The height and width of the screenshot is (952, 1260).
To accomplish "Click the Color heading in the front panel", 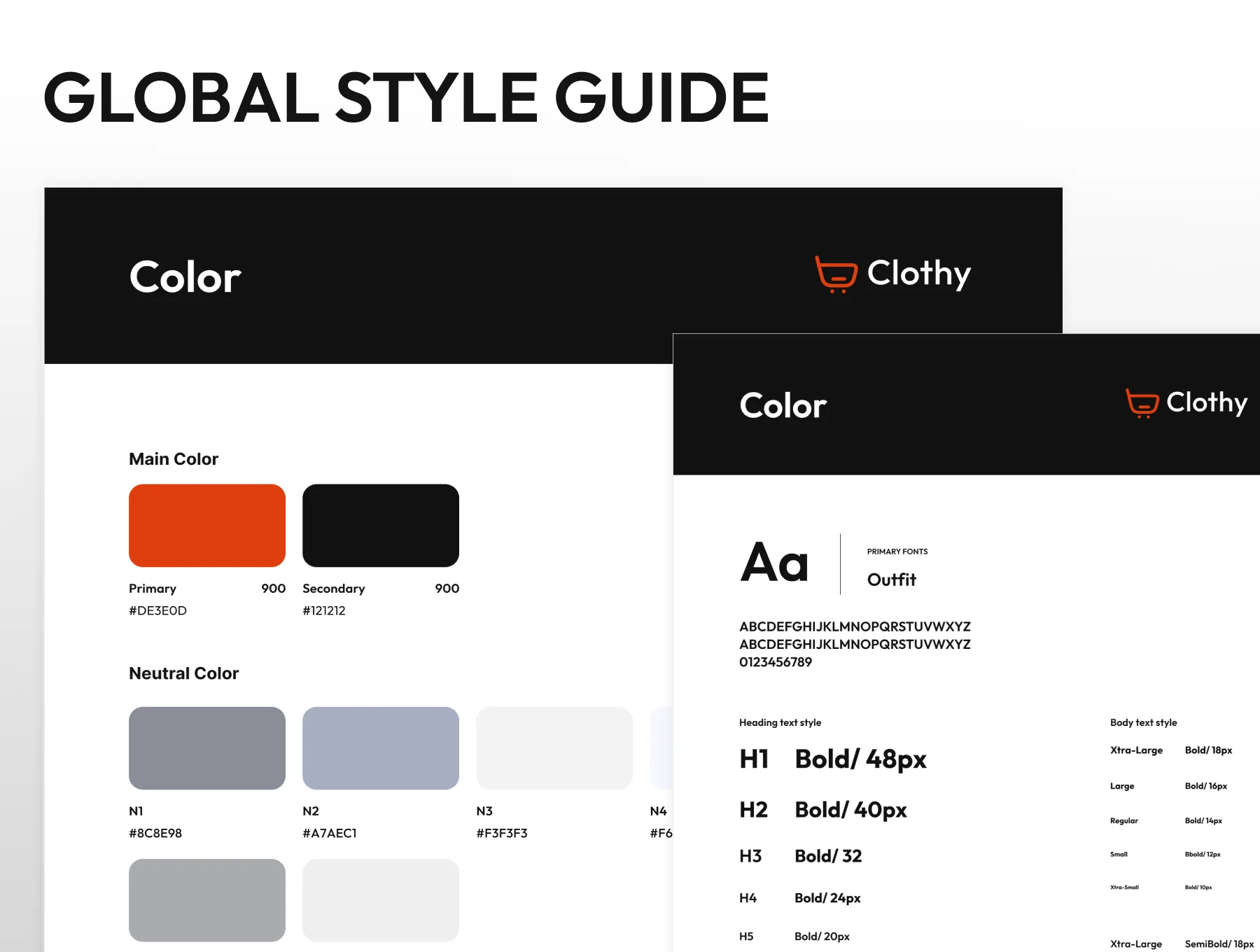I will pos(783,406).
